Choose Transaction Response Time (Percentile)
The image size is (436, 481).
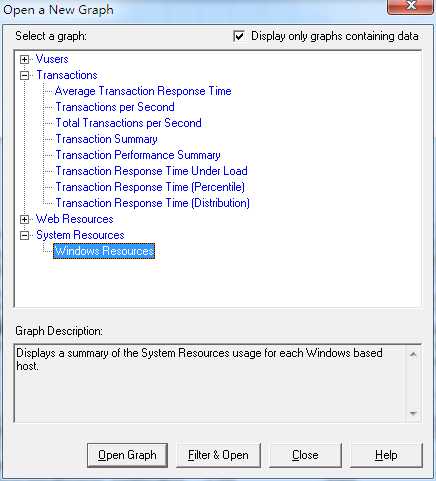click(150, 187)
